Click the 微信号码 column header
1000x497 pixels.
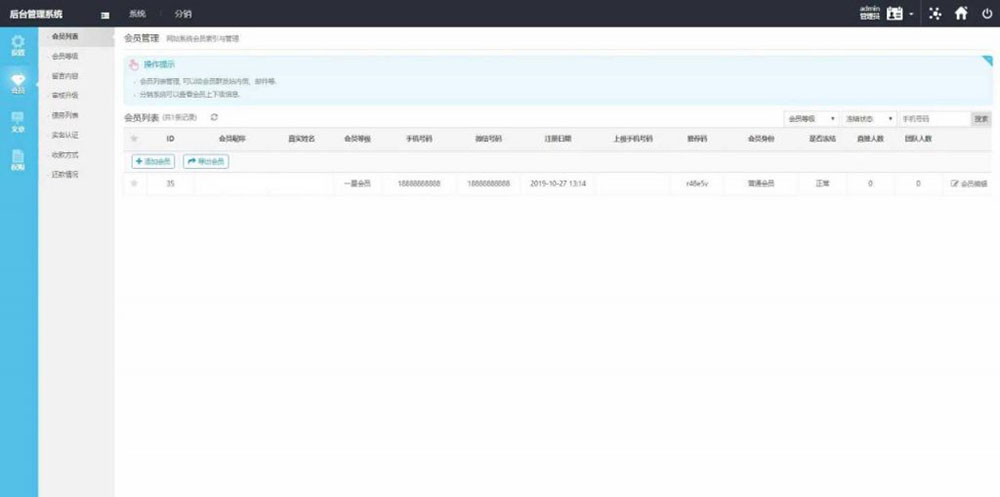pos(489,138)
